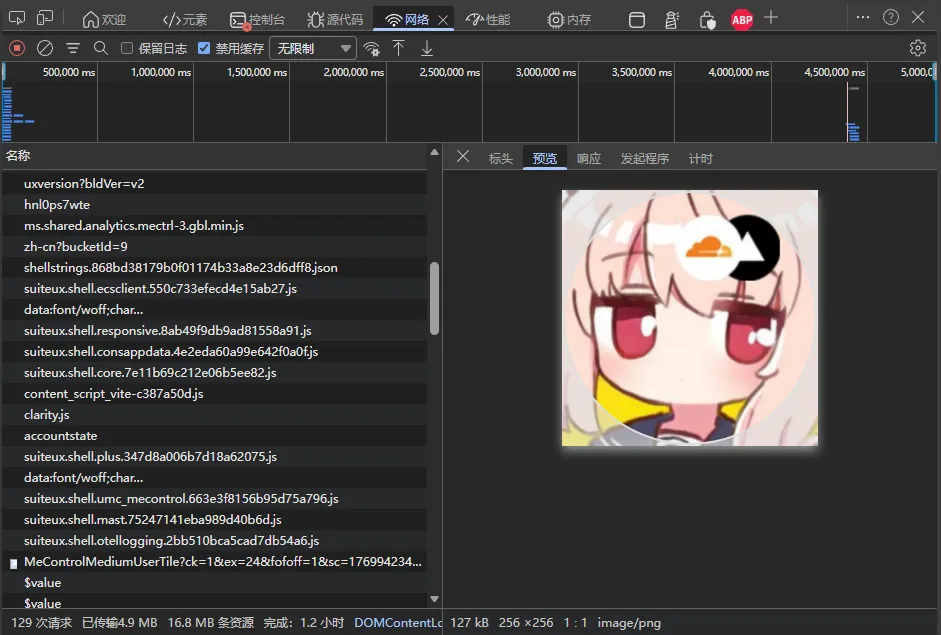Viewport: 941px width, 635px height.
Task: Open network settings gear
Action: pyautogui.click(x=917, y=48)
